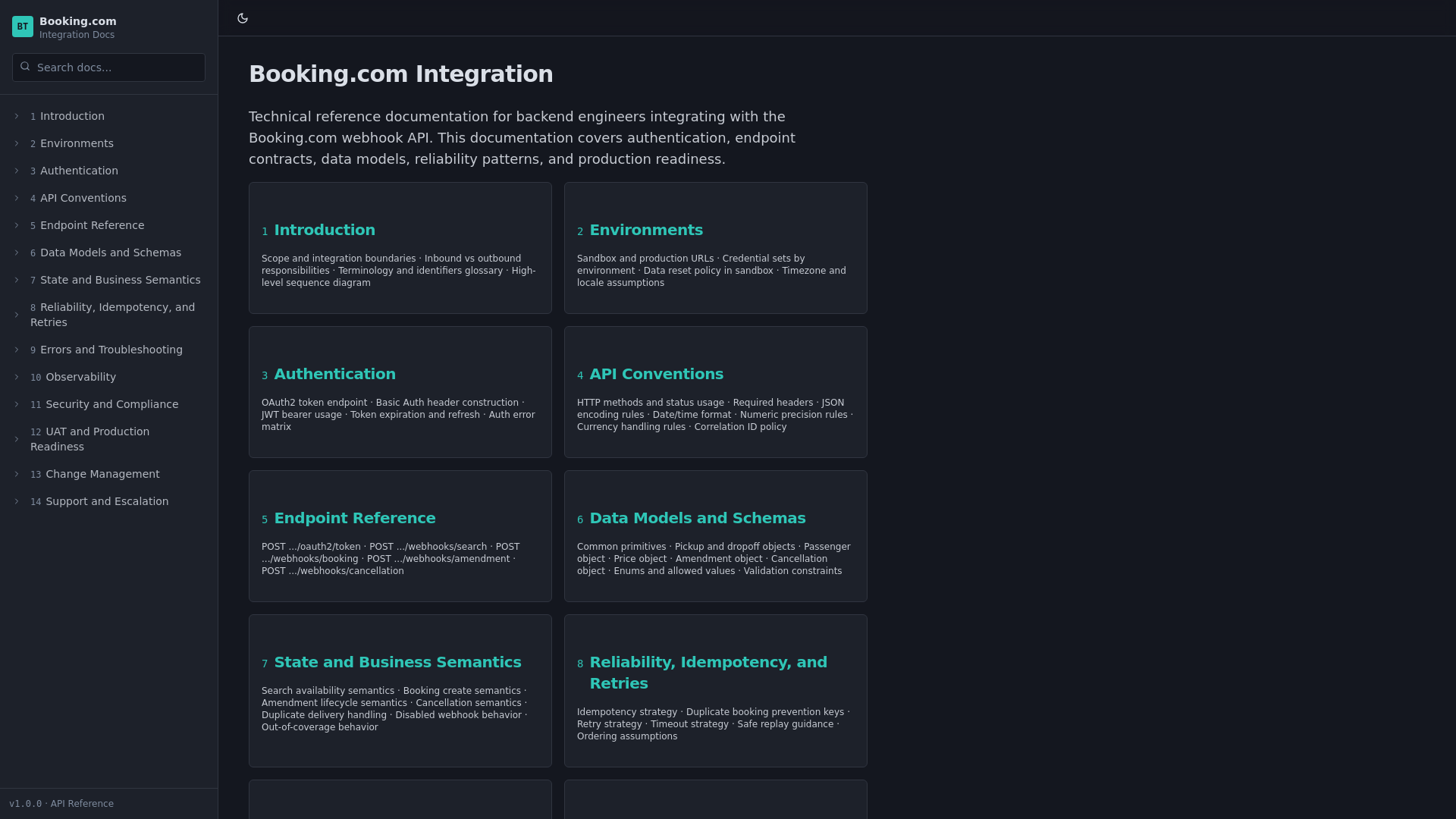
Task: Click Introduction card description about scope boundaries
Action: (400, 271)
